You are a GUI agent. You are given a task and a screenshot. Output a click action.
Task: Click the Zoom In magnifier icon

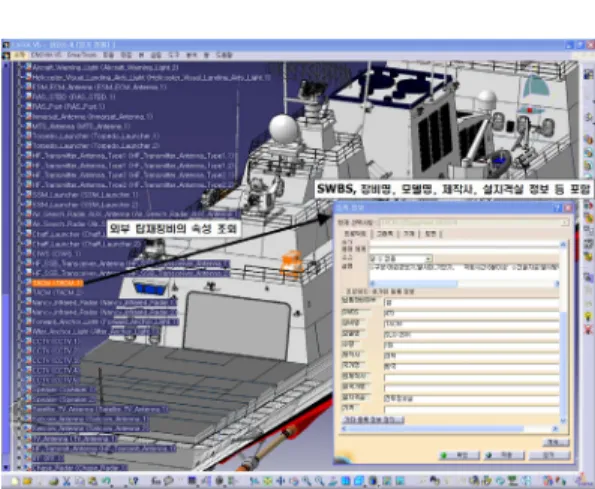pyautogui.click(x=307, y=481)
